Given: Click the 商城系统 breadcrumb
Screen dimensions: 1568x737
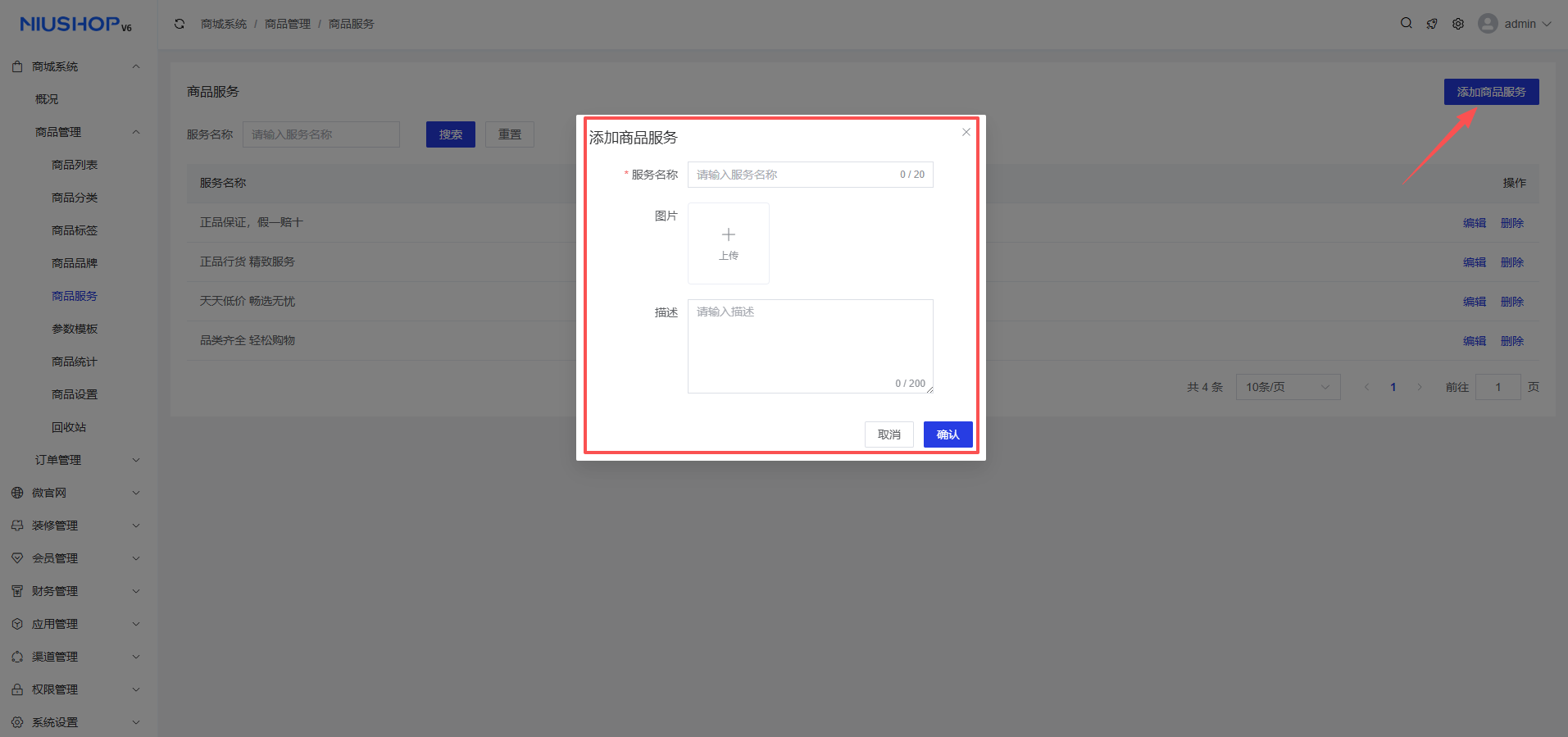Looking at the screenshot, I should tap(224, 24).
